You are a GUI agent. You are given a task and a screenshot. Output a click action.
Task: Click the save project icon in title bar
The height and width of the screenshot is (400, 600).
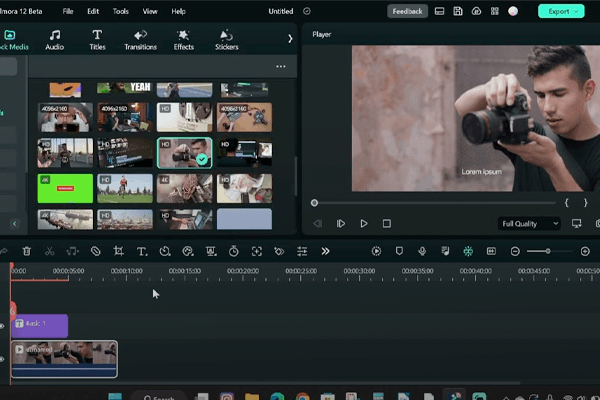coord(457,11)
